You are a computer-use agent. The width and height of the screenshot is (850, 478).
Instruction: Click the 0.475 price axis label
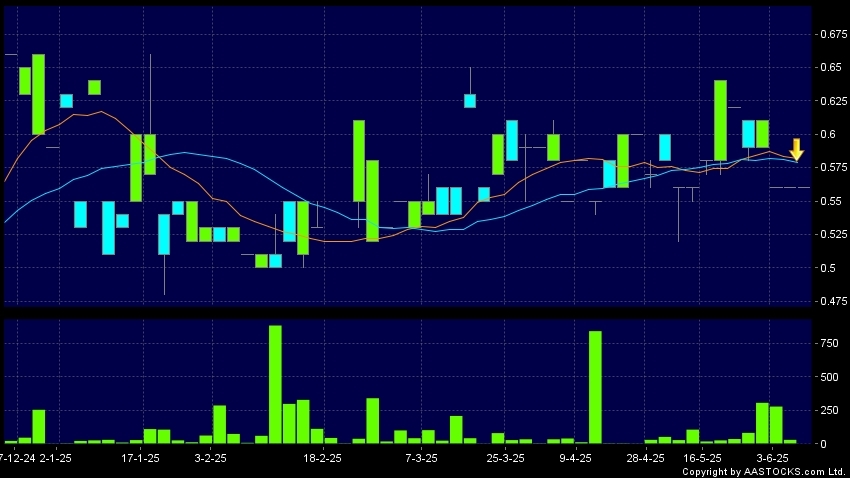[x=834, y=301]
